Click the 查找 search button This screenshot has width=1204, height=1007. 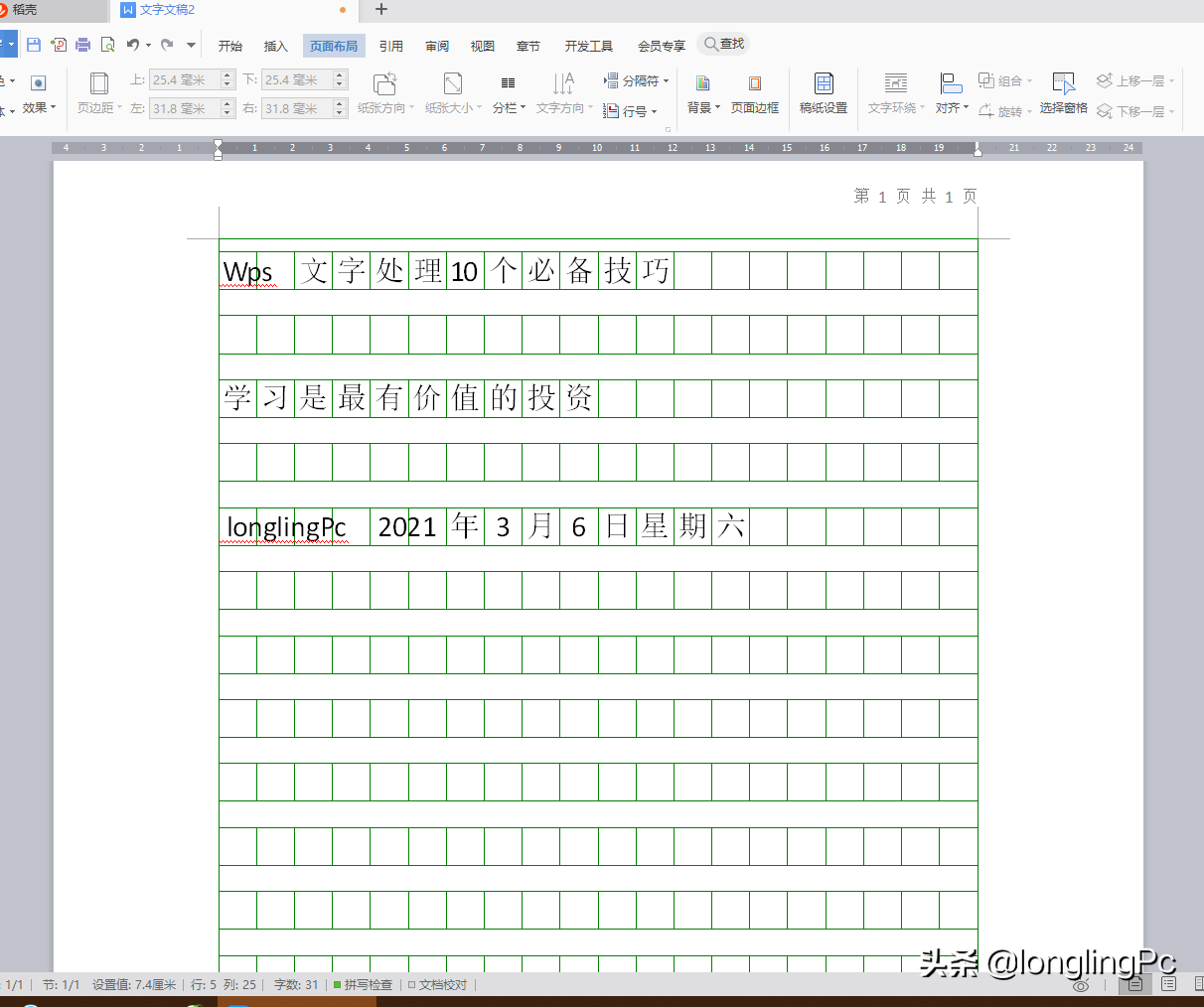[x=724, y=44]
